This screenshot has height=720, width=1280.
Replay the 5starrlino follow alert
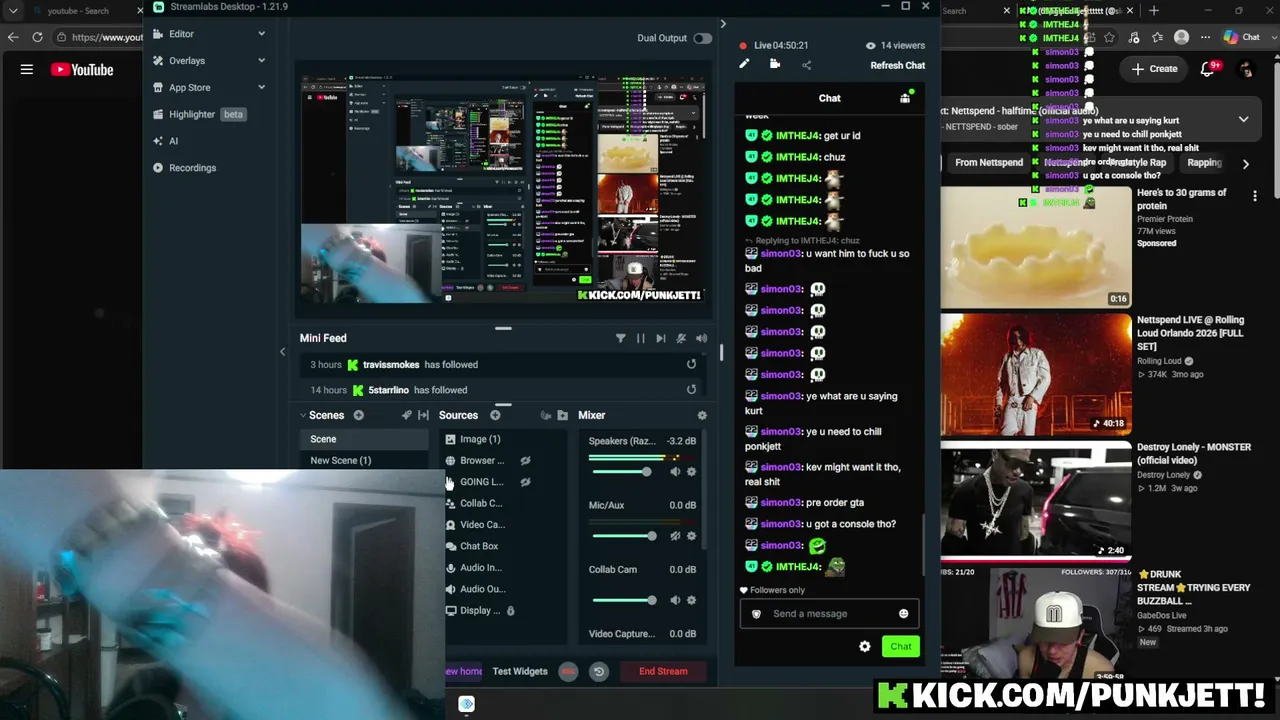(691, 390)
